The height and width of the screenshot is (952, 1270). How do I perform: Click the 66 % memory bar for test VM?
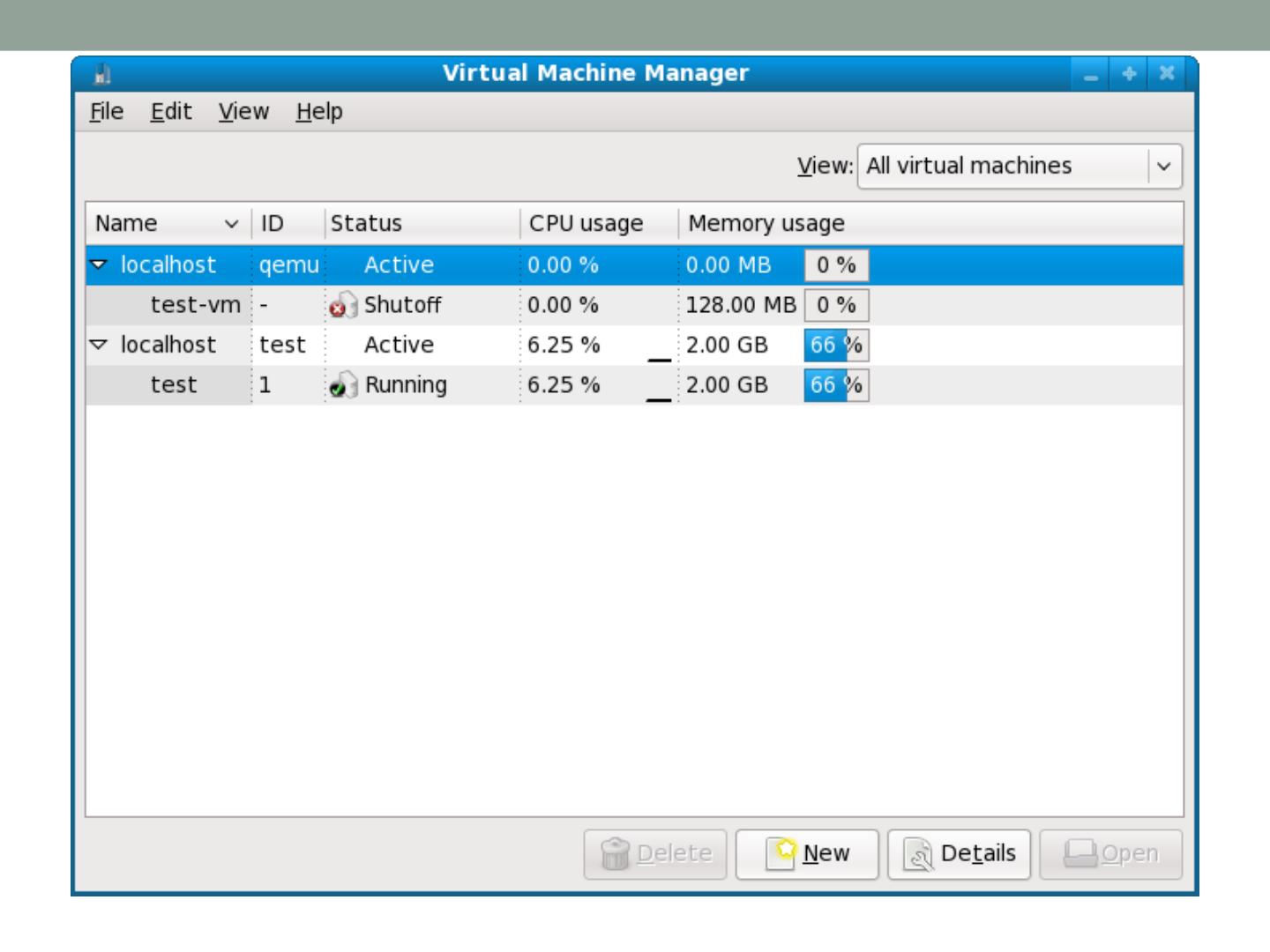click(x=835, y=385)
